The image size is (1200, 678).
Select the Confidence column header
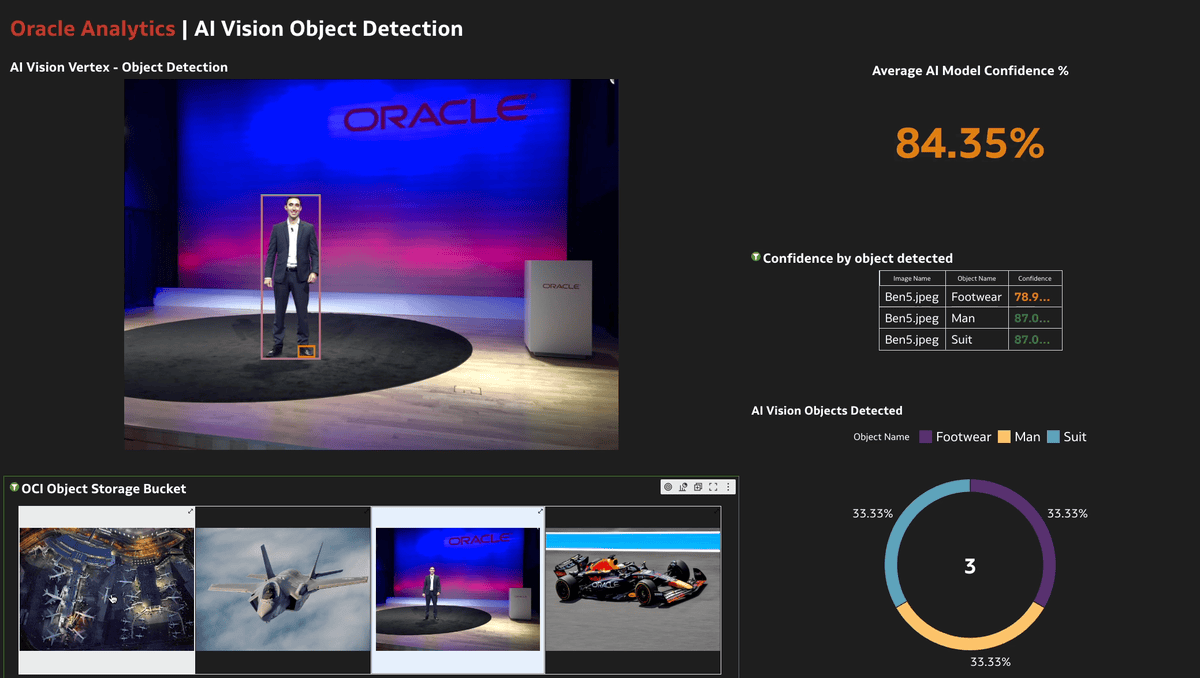point(1035,278)
